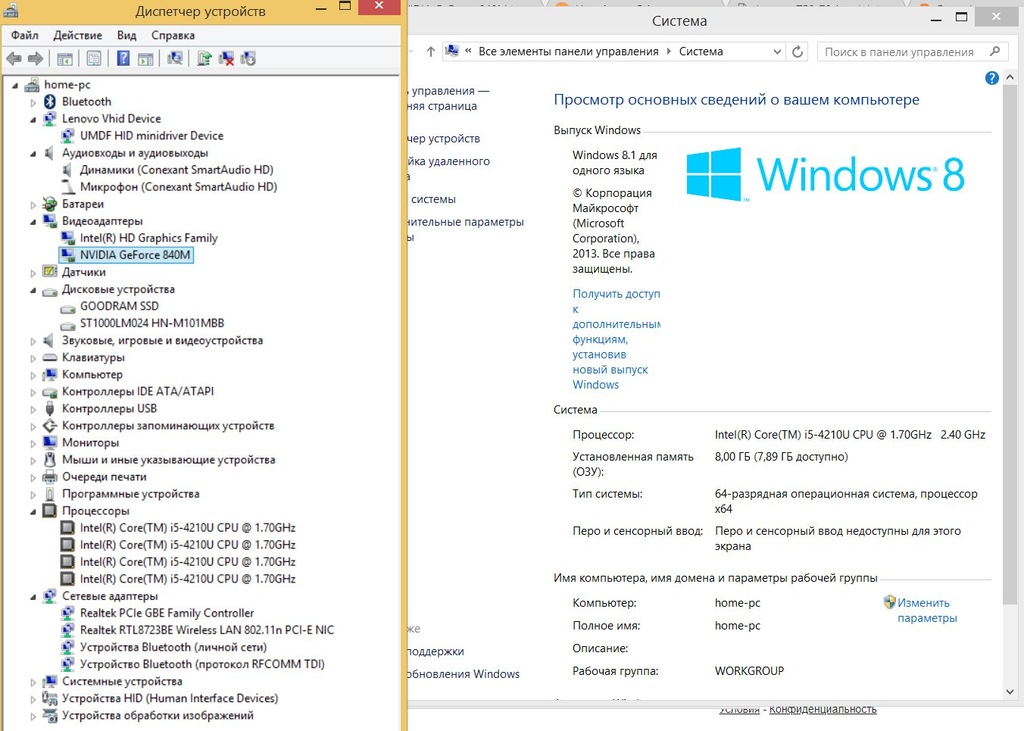The width and height of the screenshot is (1024, 731).
Task: Click the camera icon beside Устройства обработки изображений
Action: click(x=50, y=715)
